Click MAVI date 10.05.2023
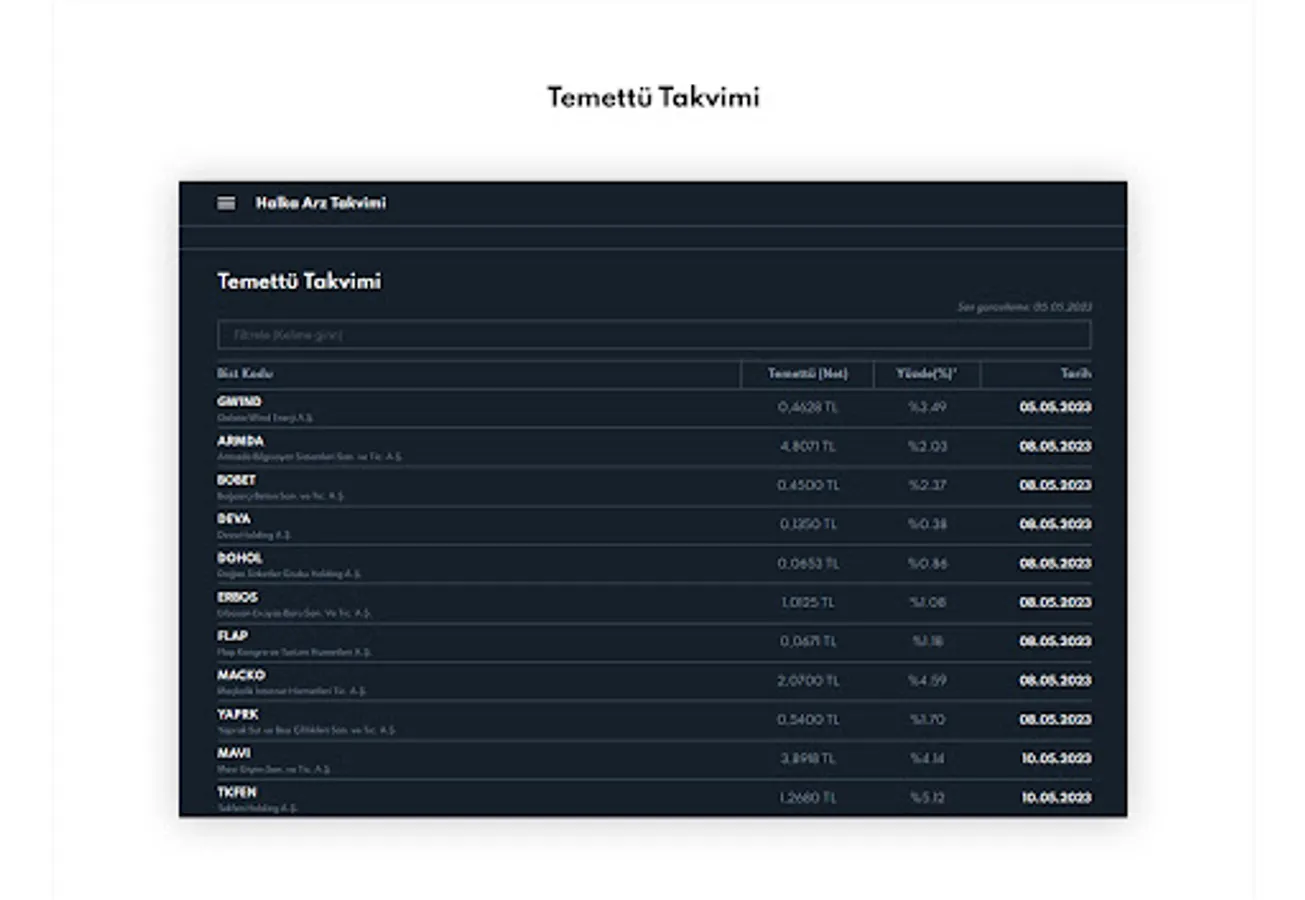The image size is (1305, 900). tap(1056, 759)
